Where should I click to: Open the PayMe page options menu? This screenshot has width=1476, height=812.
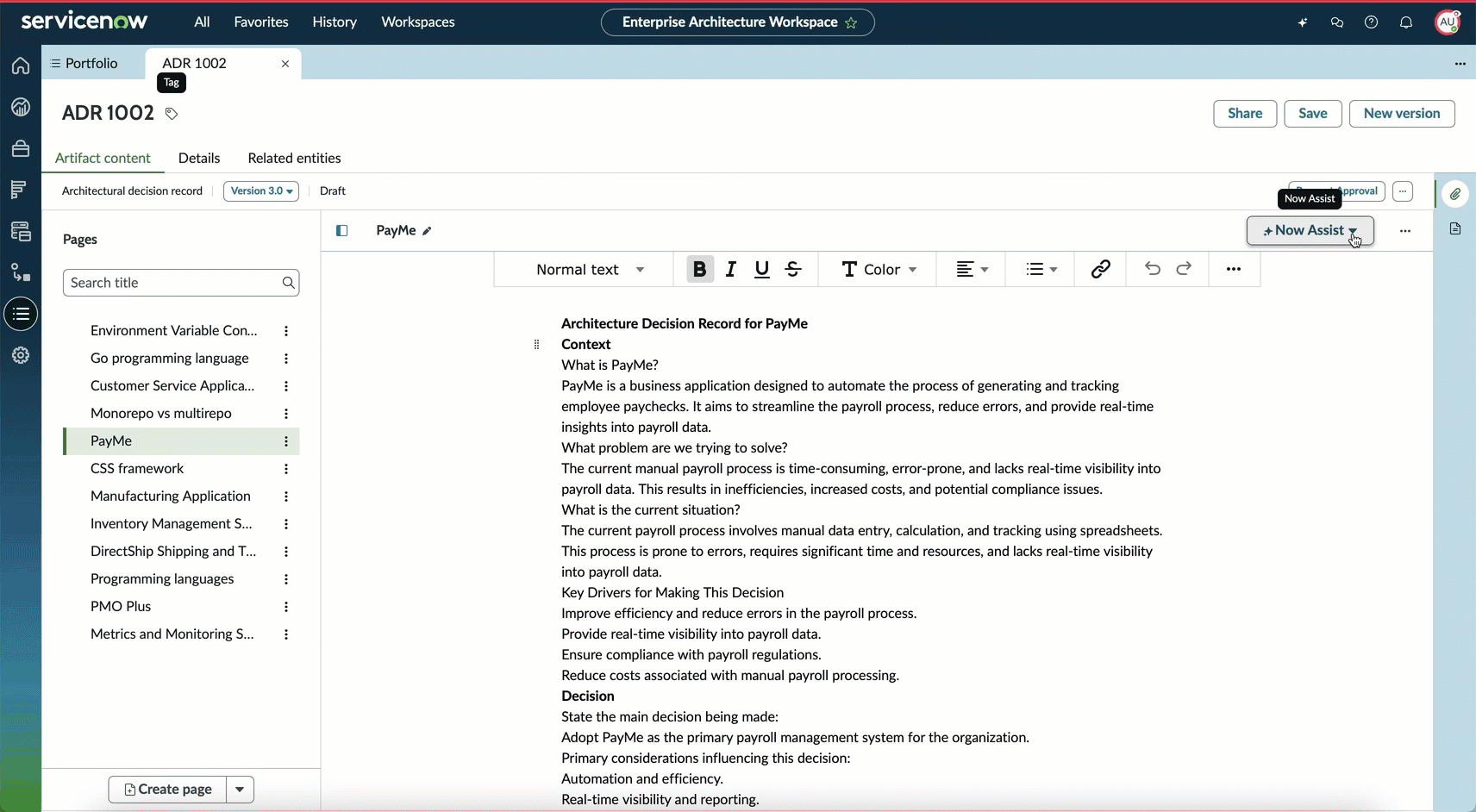[286, 441]
